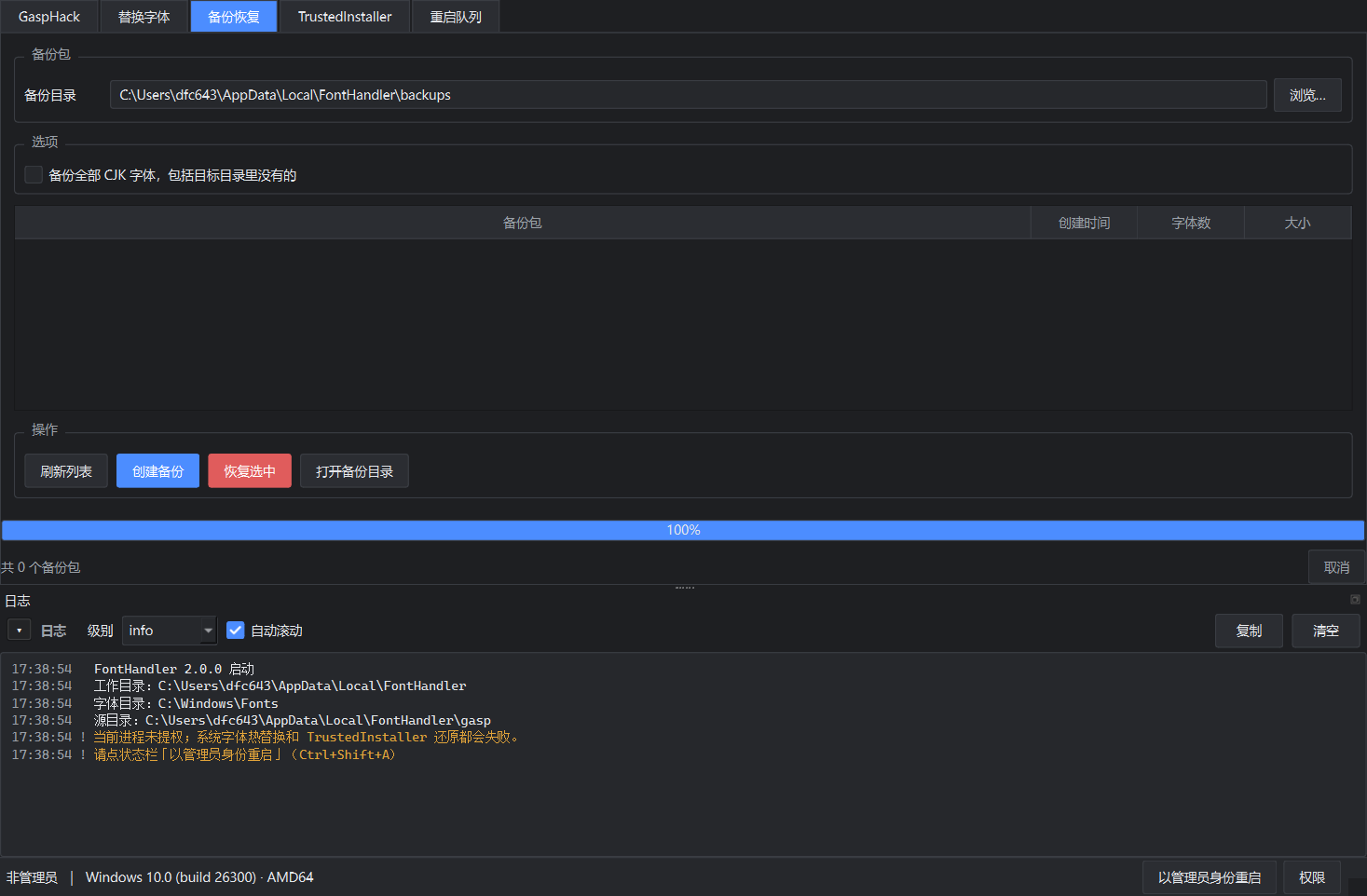This screenshot has height=896, width=1367.
Task: Click the log line starting with 源目录
Action: click(292, 720)
